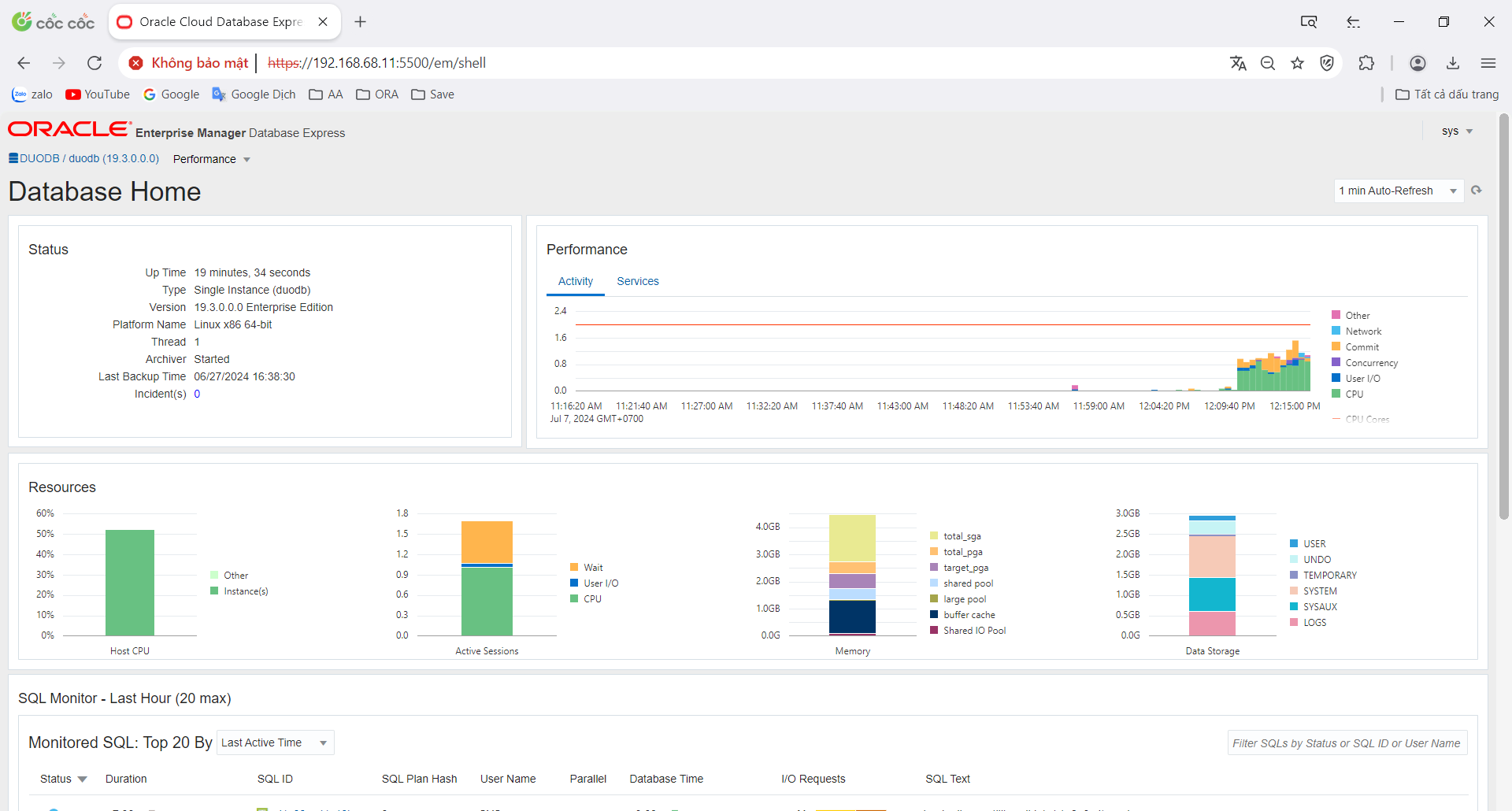This screenshot has height=811, width=1512.
Task: Click the SYSAUX legend swatch in Data Storage
Action: 1294,606
